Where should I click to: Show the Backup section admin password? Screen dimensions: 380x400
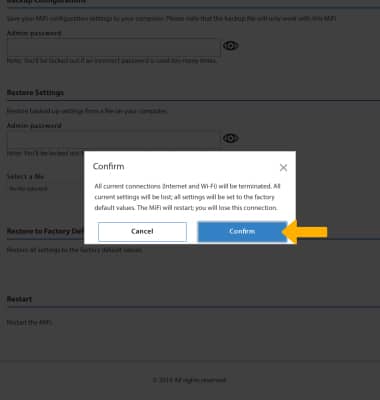pos(230,46)
